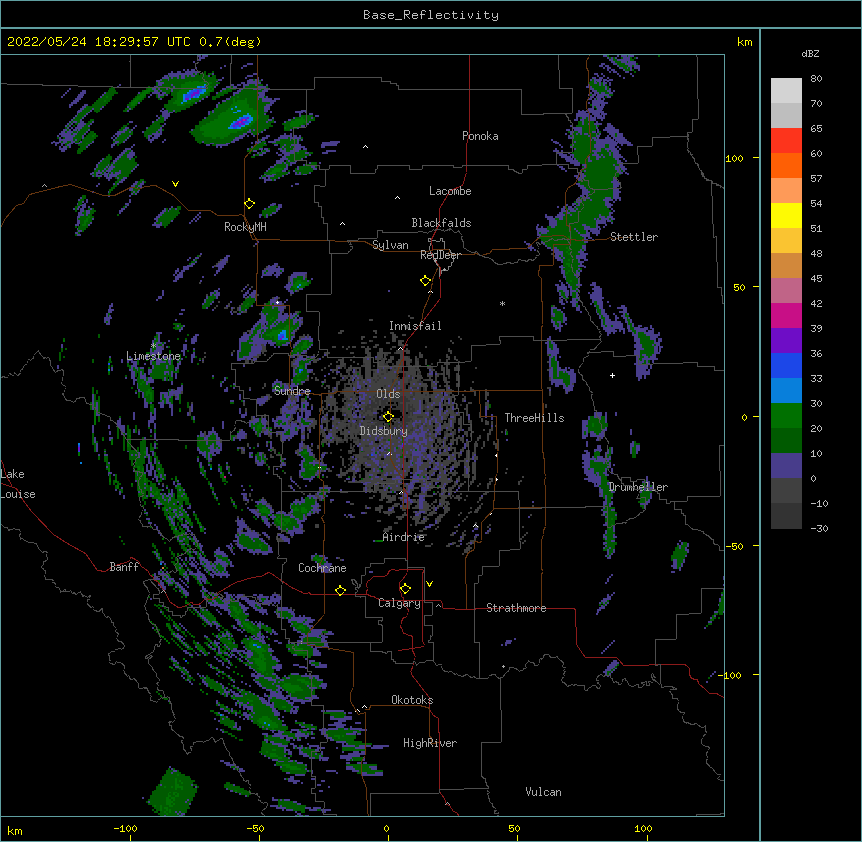Click the yellow diamond marker below RedDeer
The height and width of the screenshot is (842, 862).
(426, 281)
